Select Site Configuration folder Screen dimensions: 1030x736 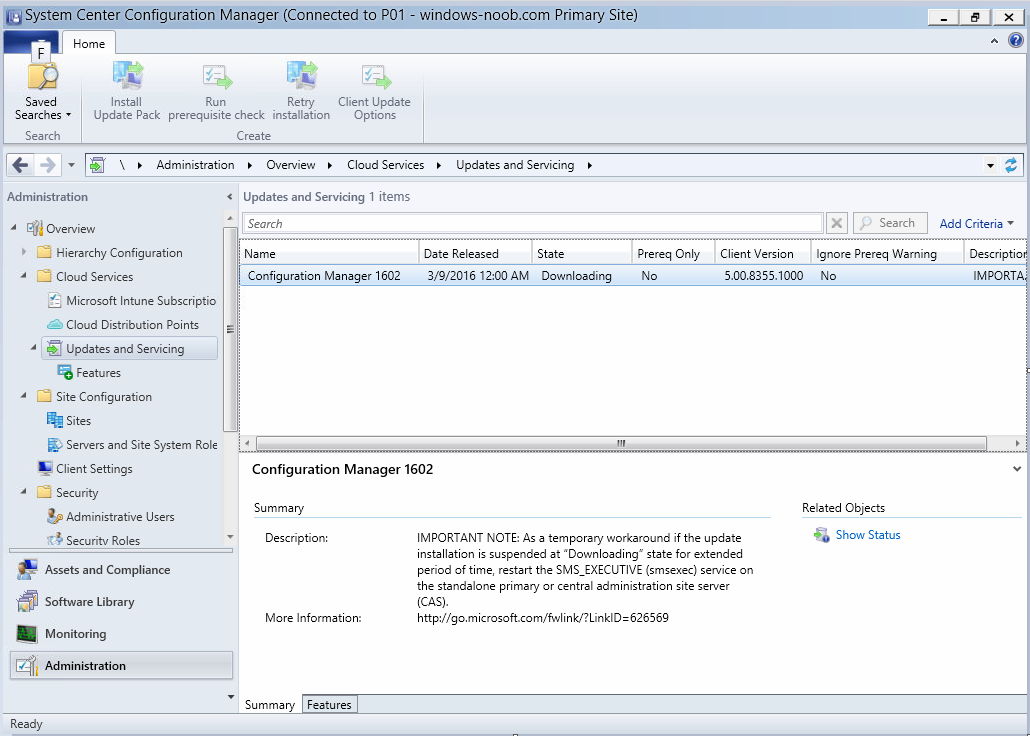tap(104, 397)
